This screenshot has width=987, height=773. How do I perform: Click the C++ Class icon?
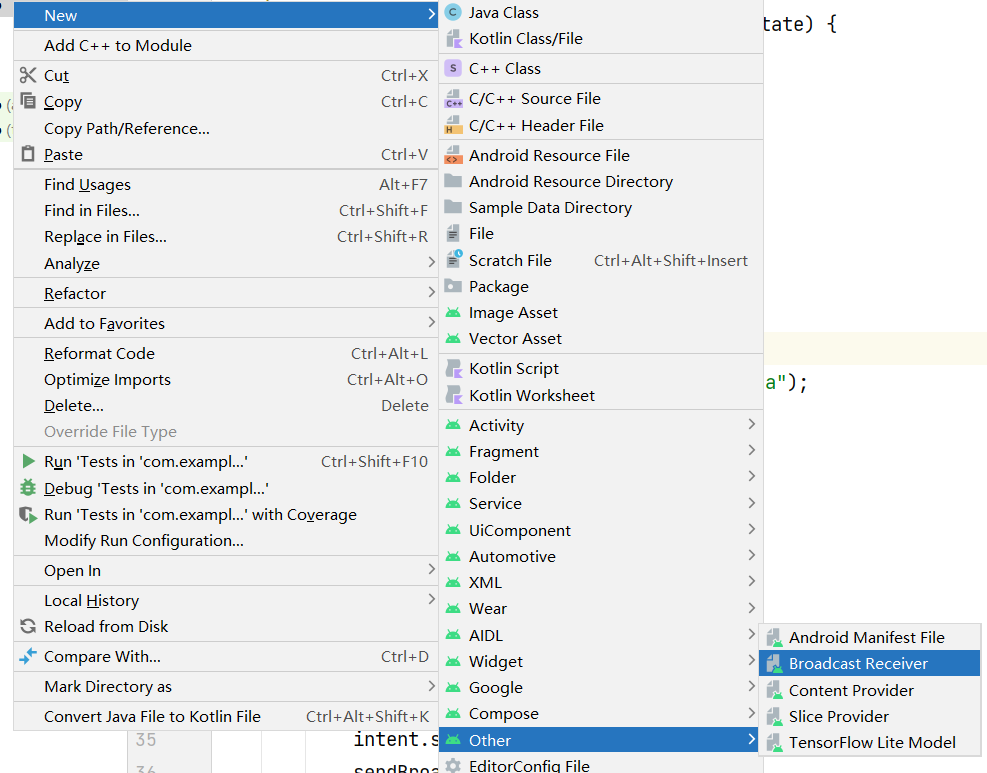[453, 68]
